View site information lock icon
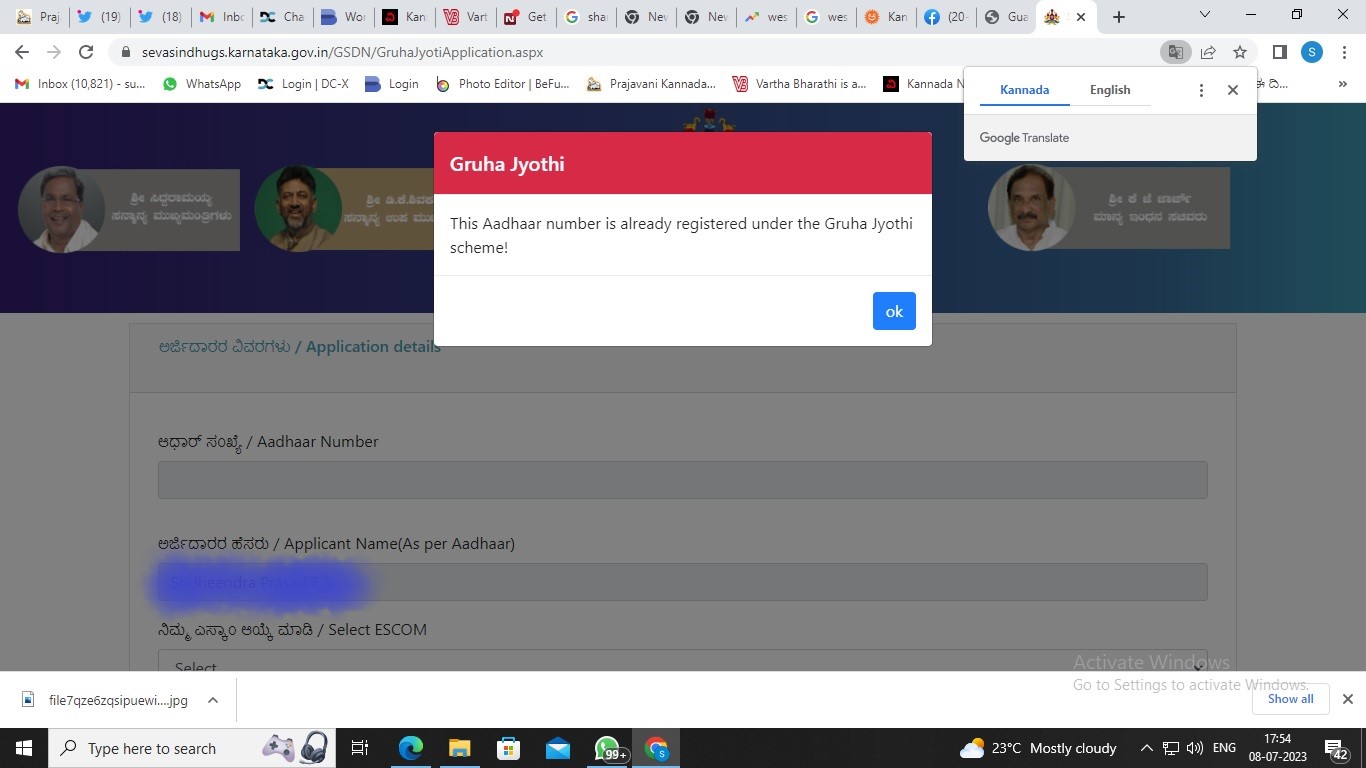 pos(125,52)
